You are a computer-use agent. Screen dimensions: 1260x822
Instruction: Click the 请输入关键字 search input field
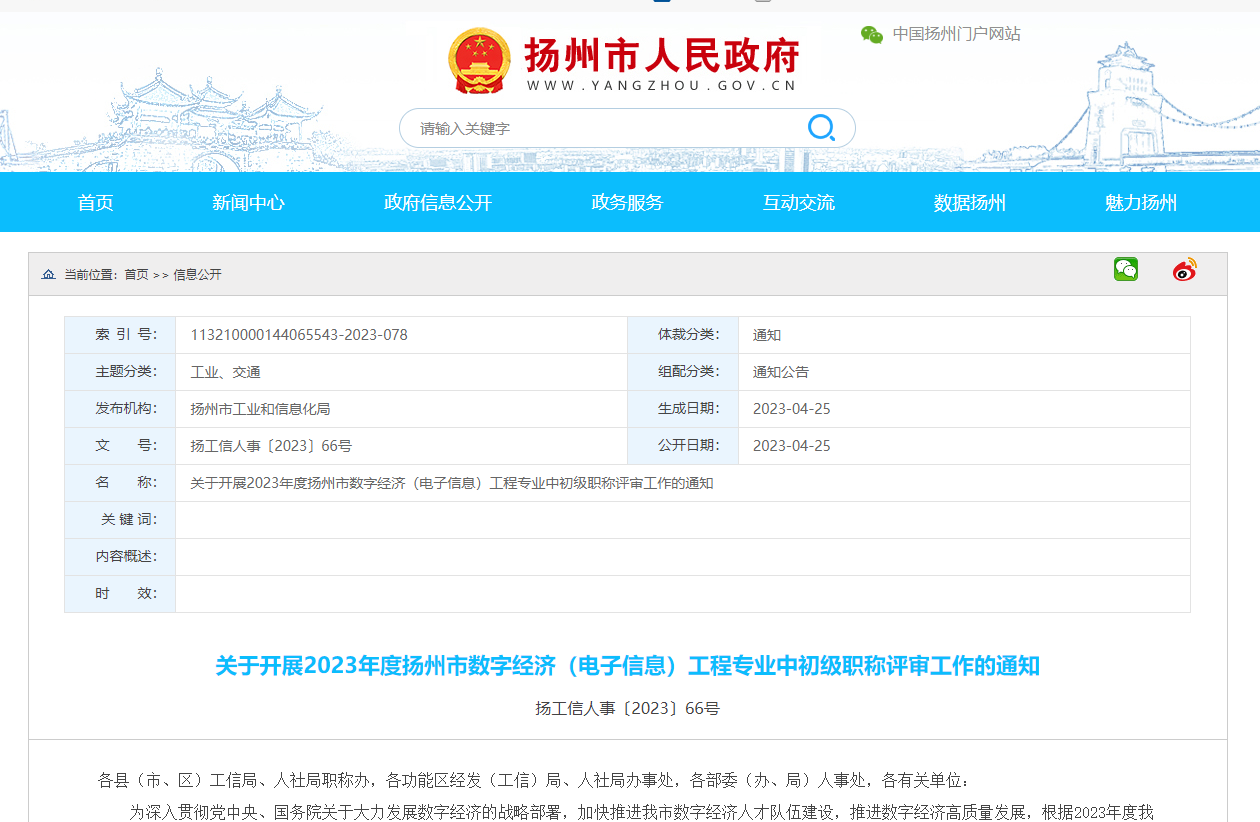pyautogui.click(x=600, y=128)
